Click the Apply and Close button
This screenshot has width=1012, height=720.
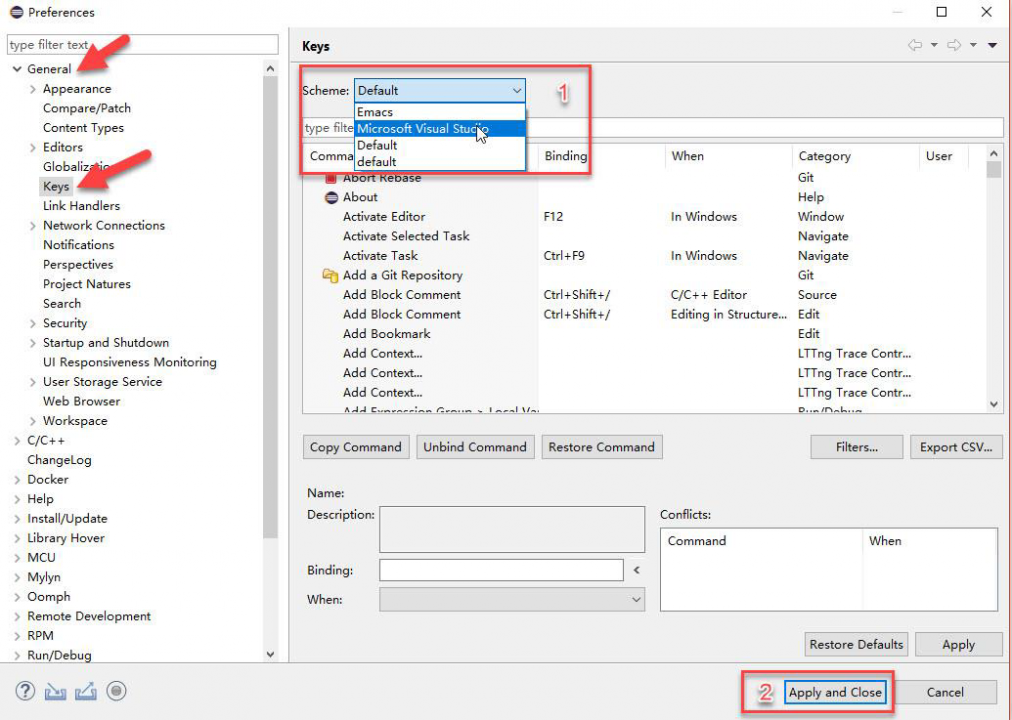click(837, 691)
